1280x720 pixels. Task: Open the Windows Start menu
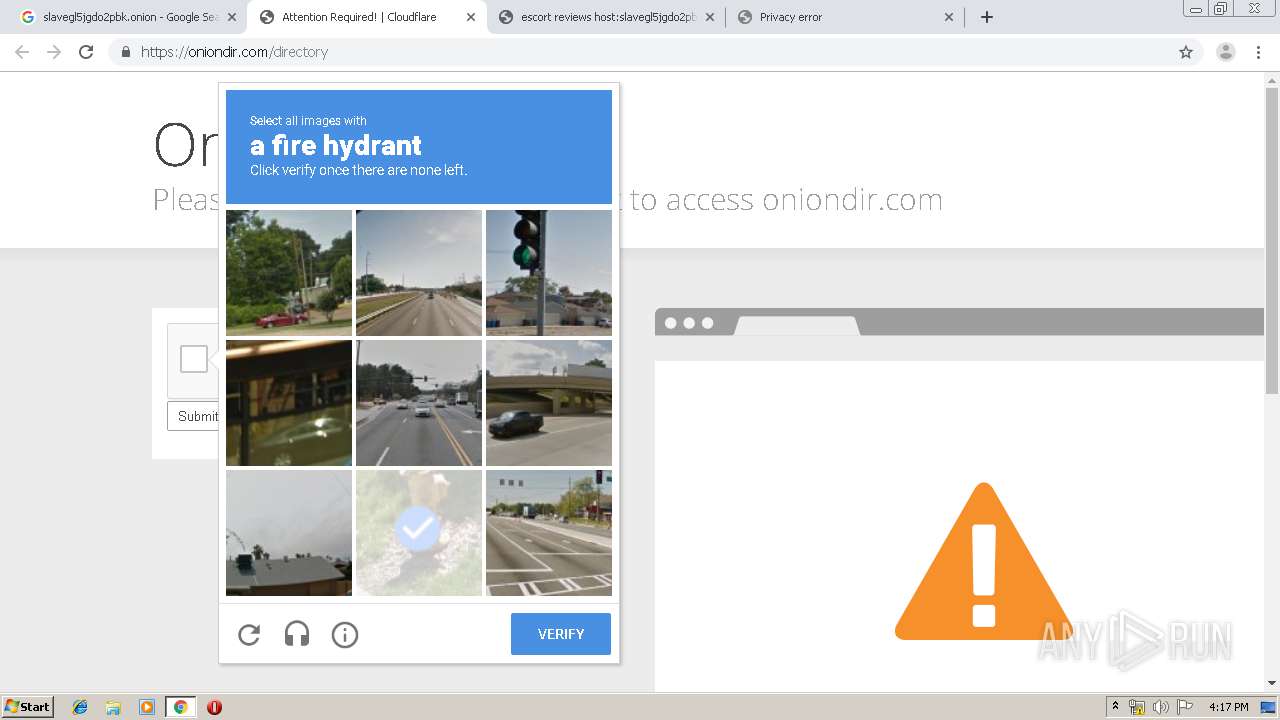click(28, 707)
